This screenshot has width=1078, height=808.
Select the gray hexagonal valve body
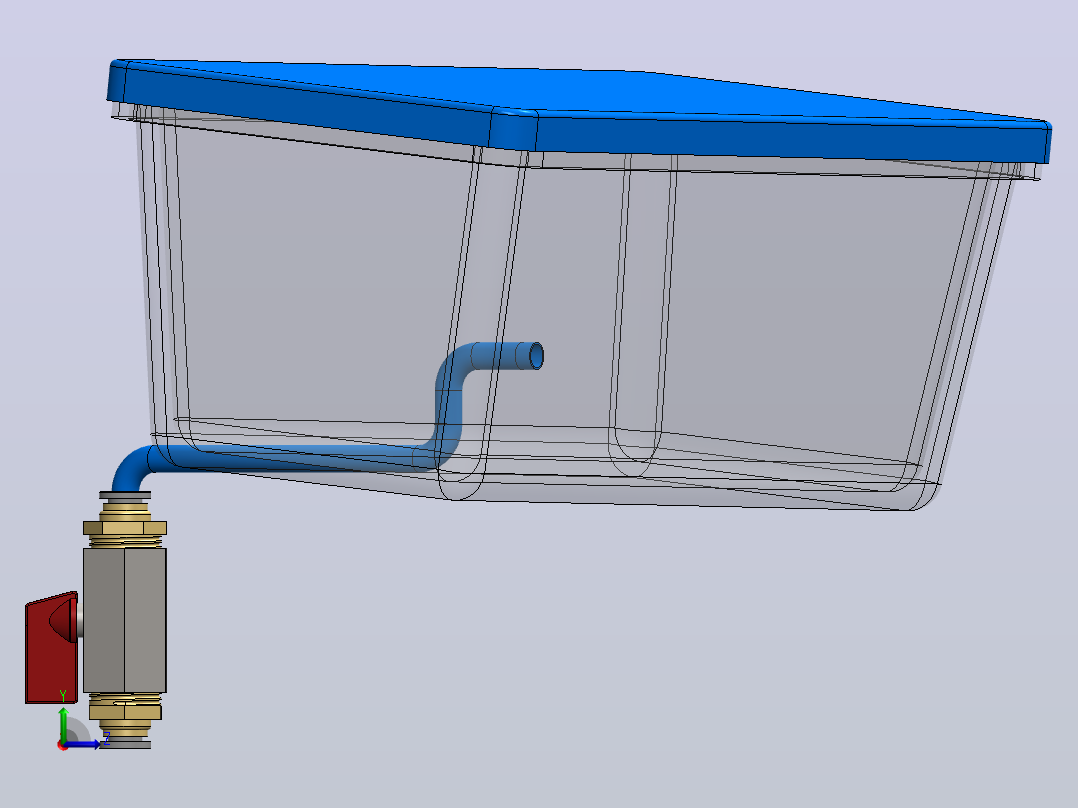pyautogui.click(x=124, y=620)
